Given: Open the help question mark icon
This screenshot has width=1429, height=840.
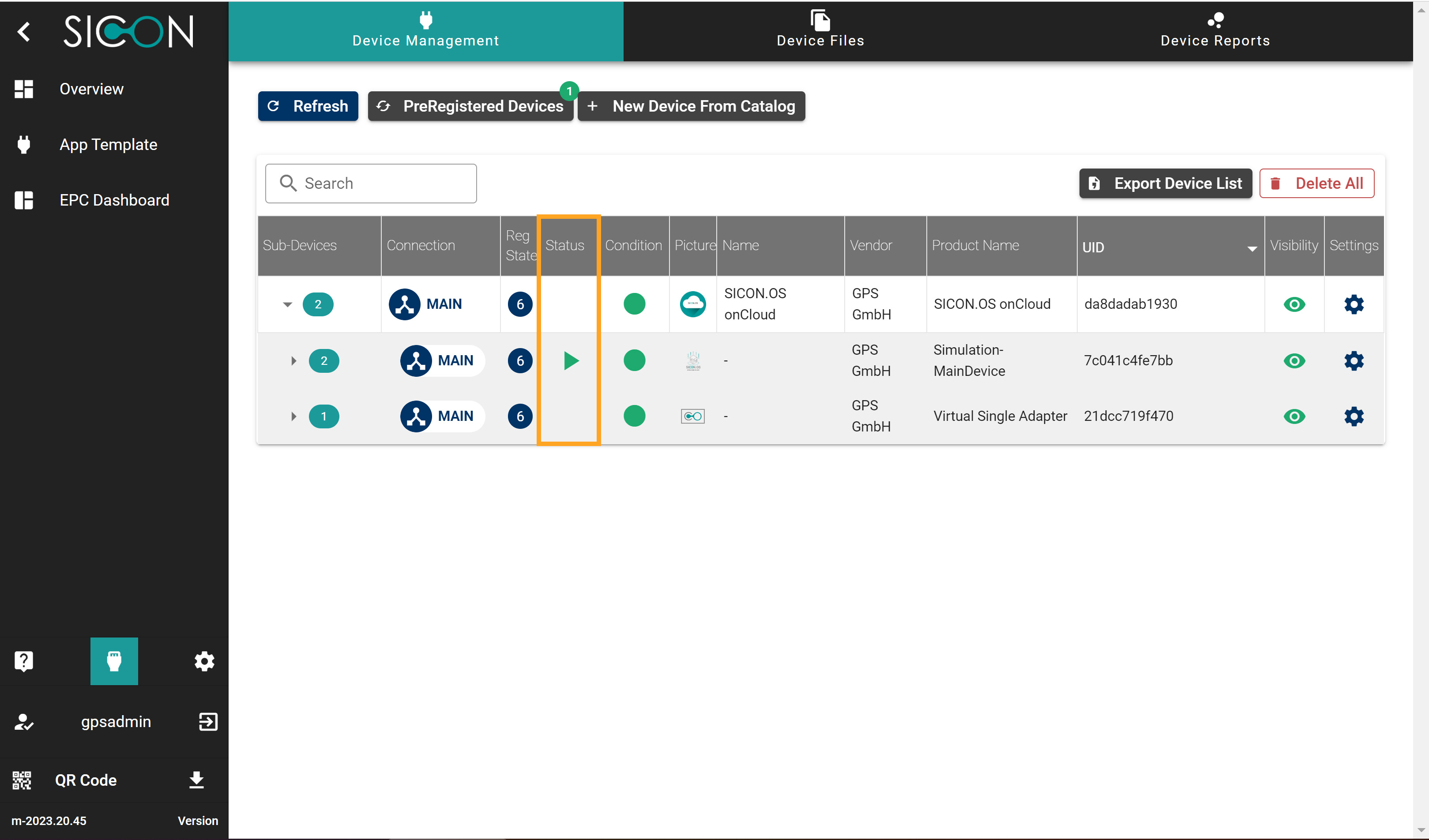Looking at the screenshot, I should [x=23, y=661].
